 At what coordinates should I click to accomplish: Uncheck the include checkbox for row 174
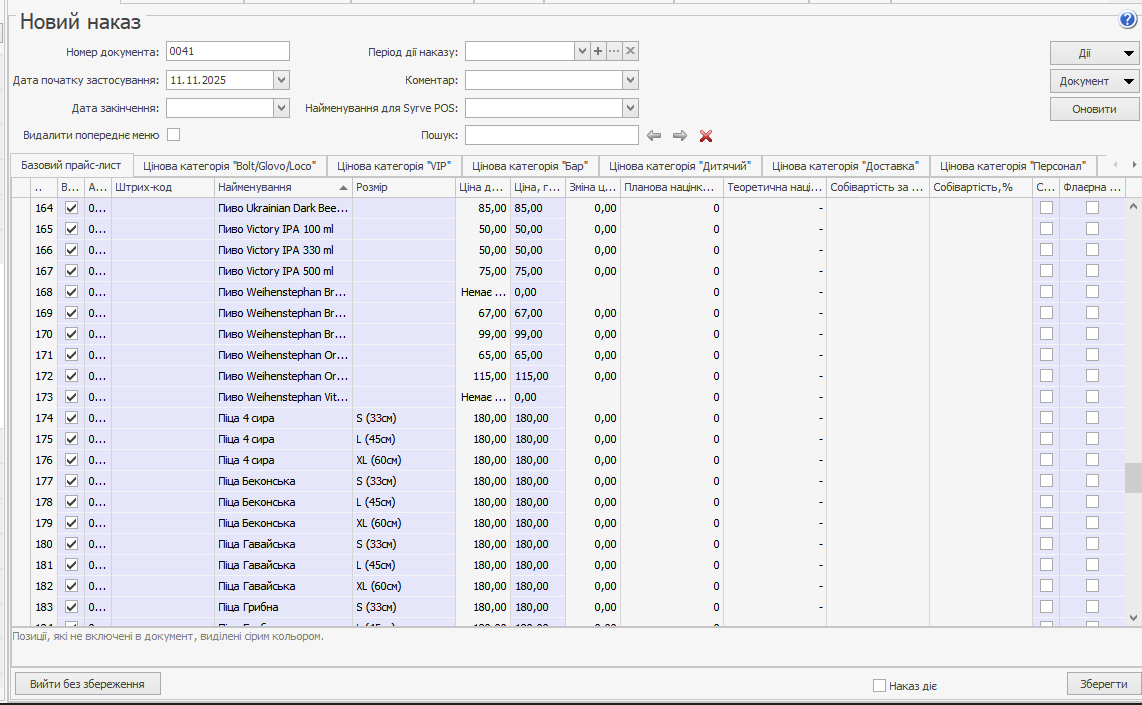(71, 418)
